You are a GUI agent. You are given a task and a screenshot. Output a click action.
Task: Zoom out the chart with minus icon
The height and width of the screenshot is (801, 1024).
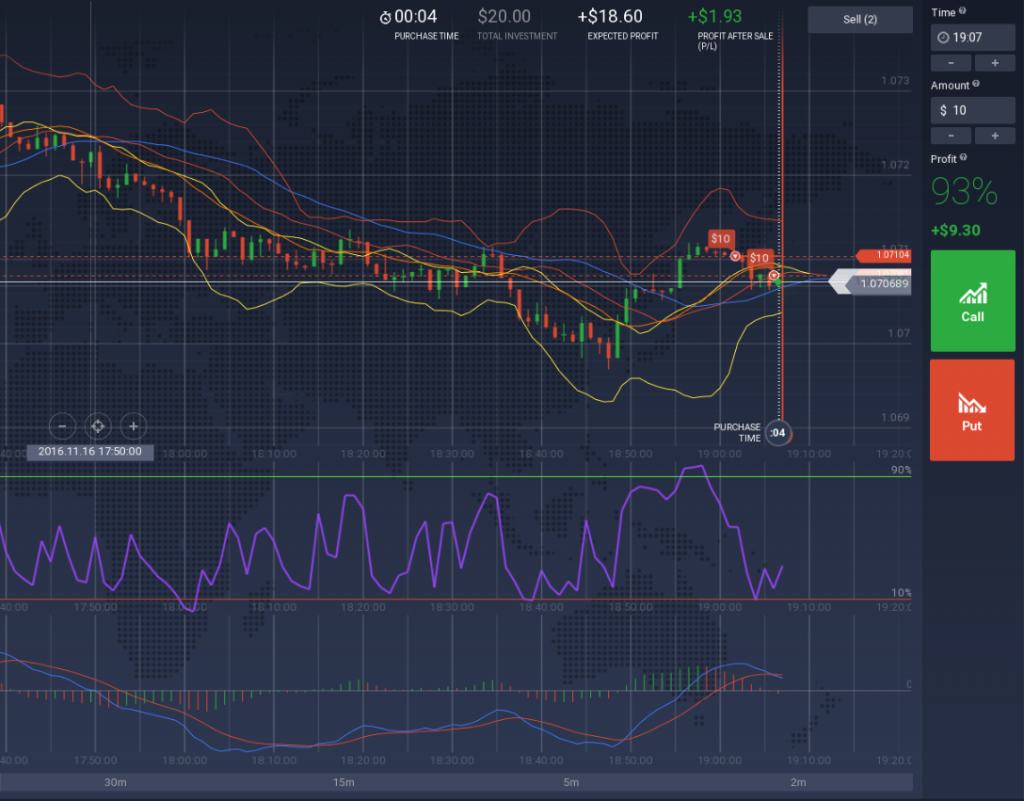pos(62,426)
